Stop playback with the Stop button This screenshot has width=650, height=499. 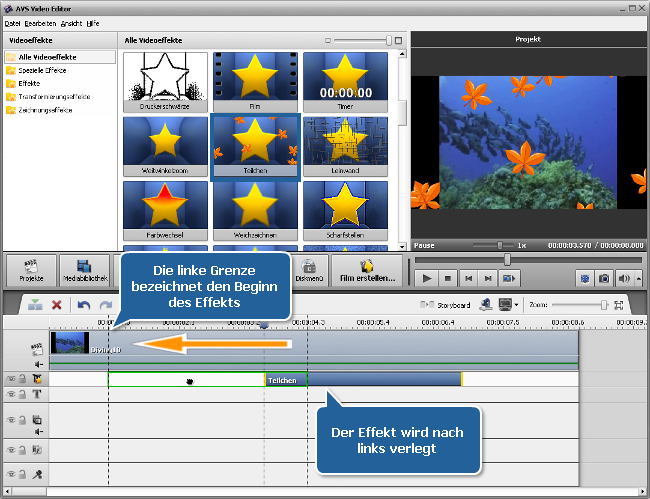448,279
